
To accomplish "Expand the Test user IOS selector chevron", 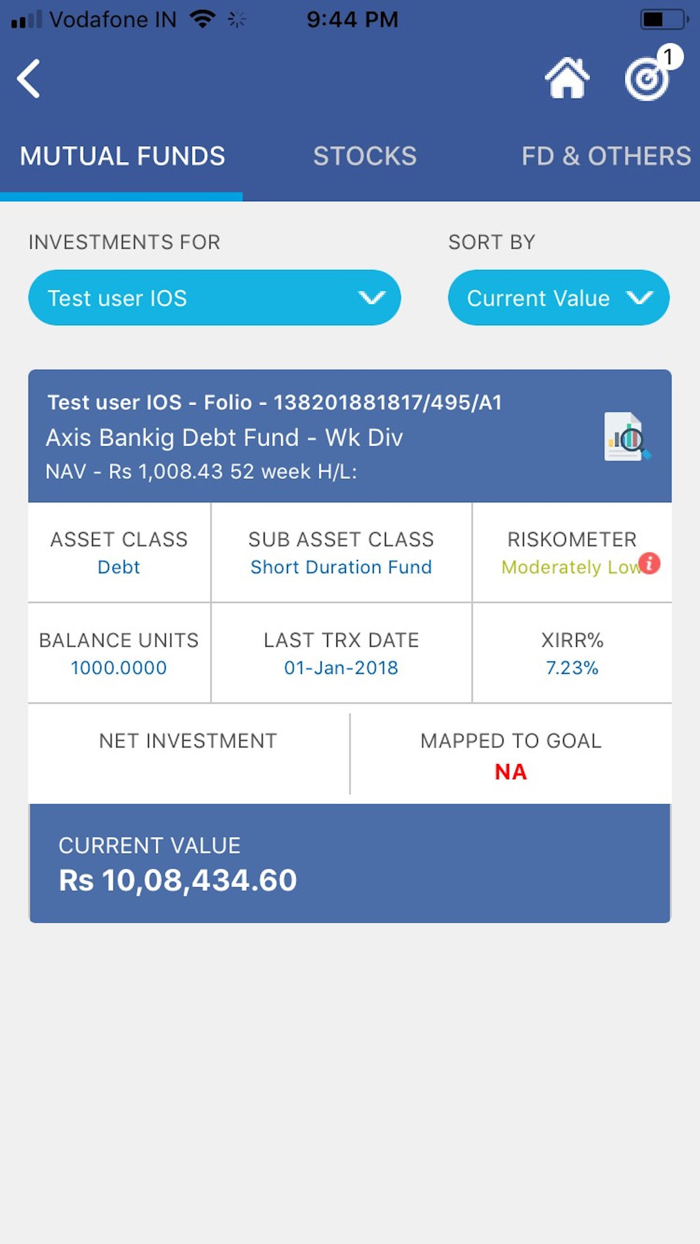I will click(372, 297).
